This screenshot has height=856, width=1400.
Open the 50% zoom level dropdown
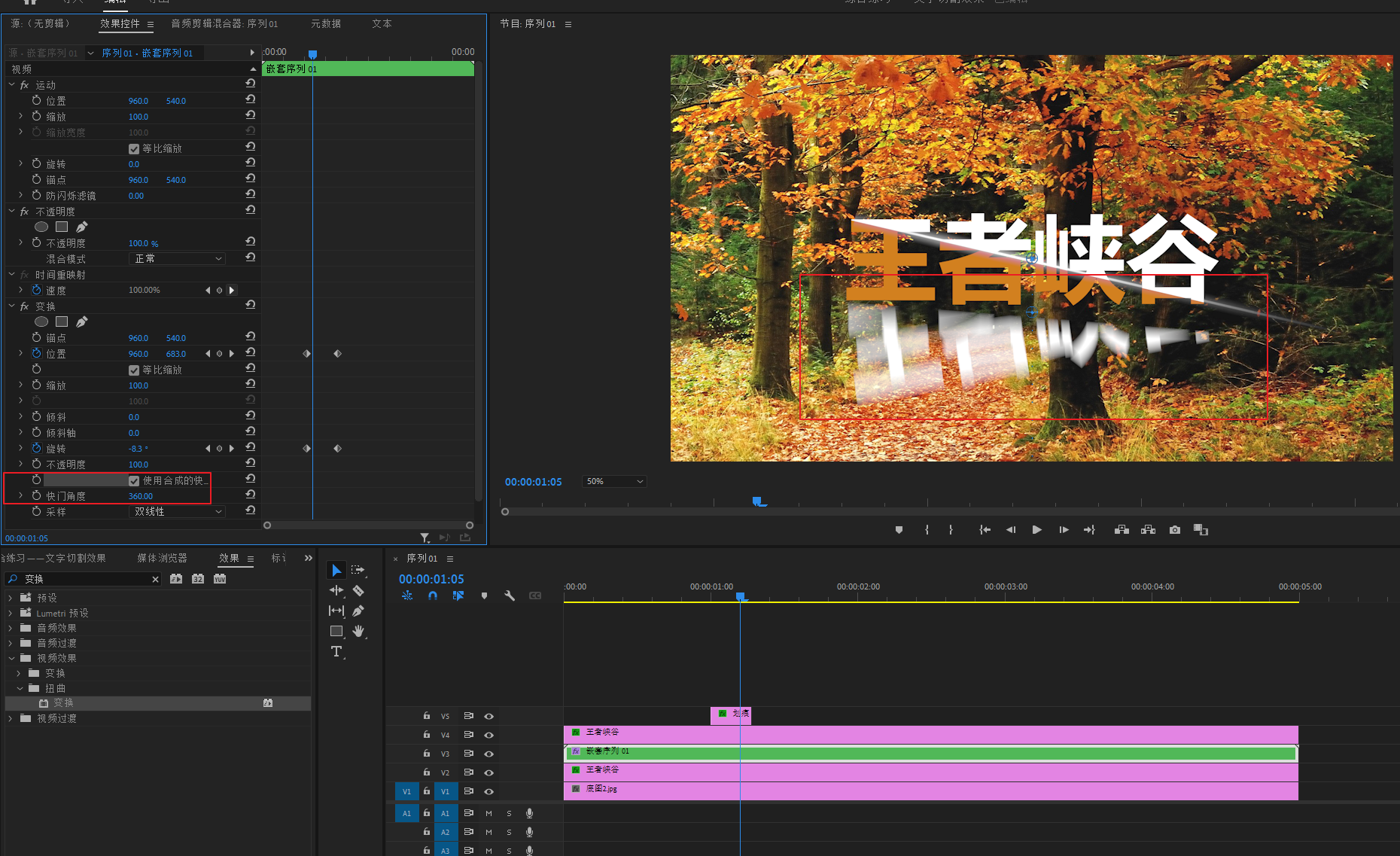click(614, 481)
